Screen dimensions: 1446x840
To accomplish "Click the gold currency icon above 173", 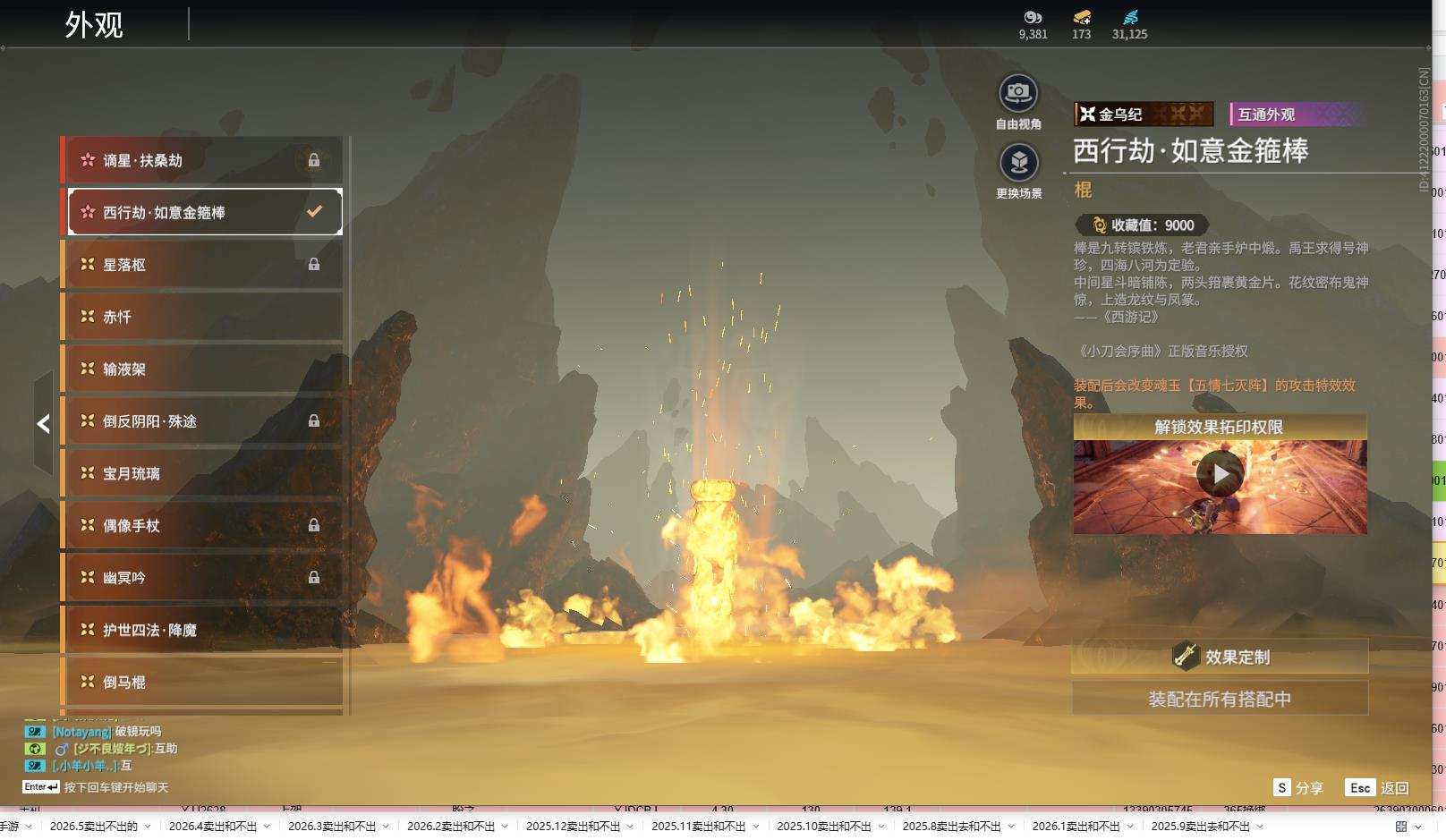I will tap(1082, 17).
